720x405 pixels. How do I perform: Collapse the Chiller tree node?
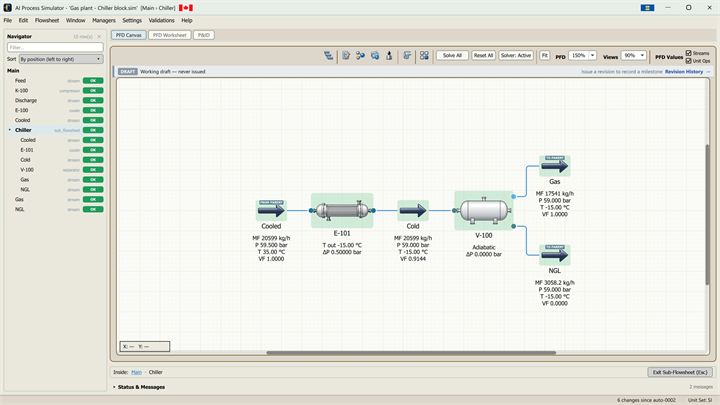(x=10, y=130)
